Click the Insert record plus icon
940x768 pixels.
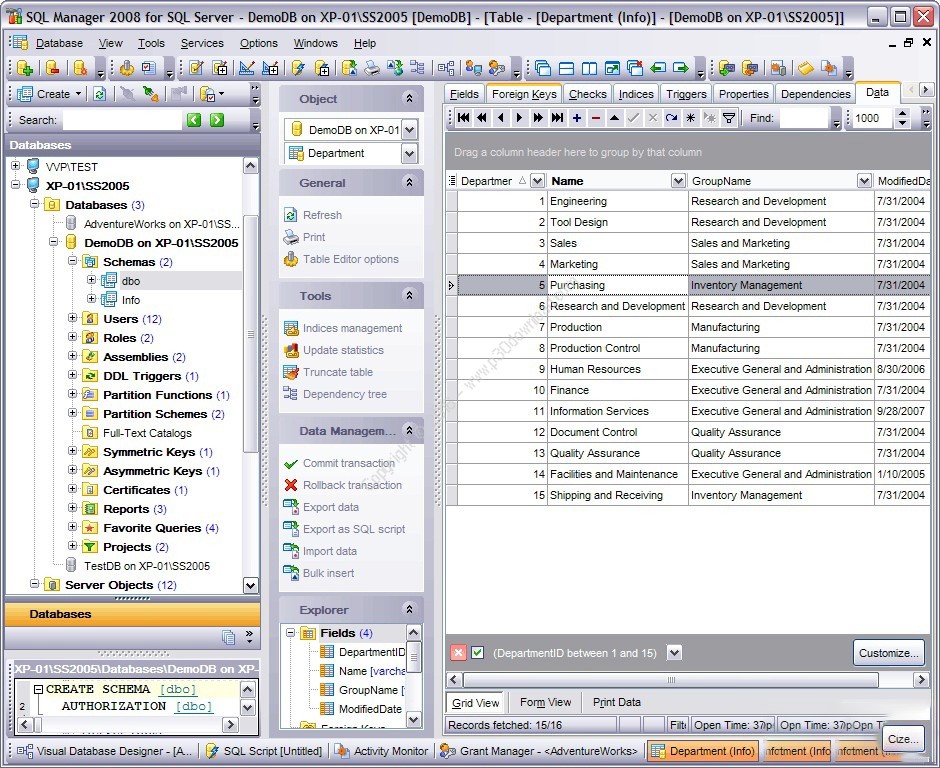[x=577, y=118]
